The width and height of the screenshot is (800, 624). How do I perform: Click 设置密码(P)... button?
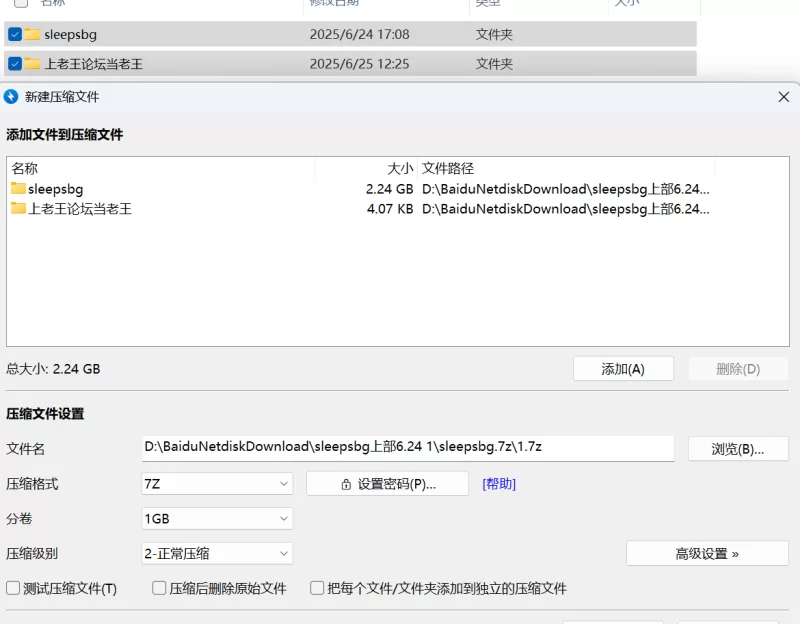(387, 484)
